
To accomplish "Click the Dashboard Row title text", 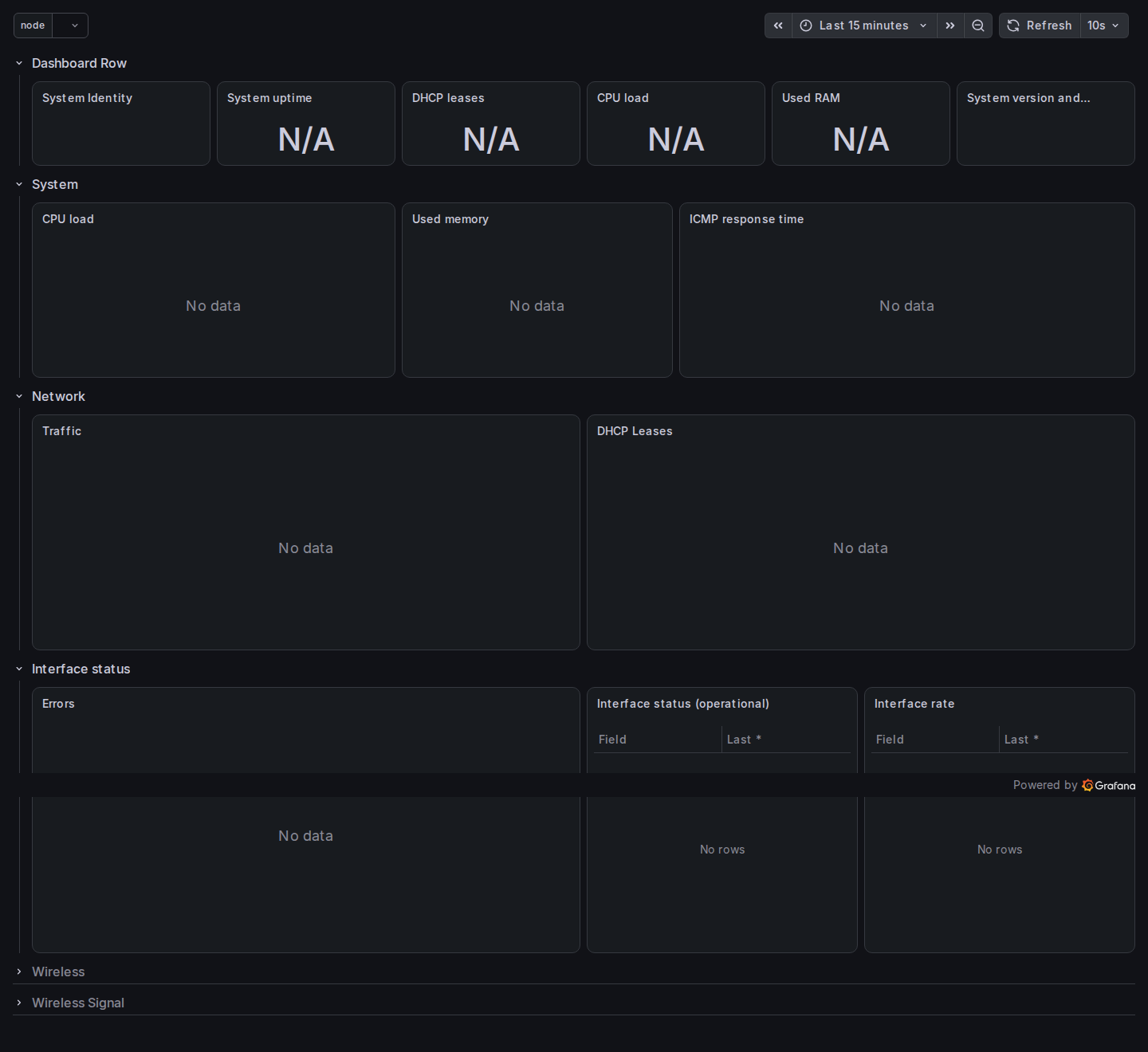I will pos(79,63).
